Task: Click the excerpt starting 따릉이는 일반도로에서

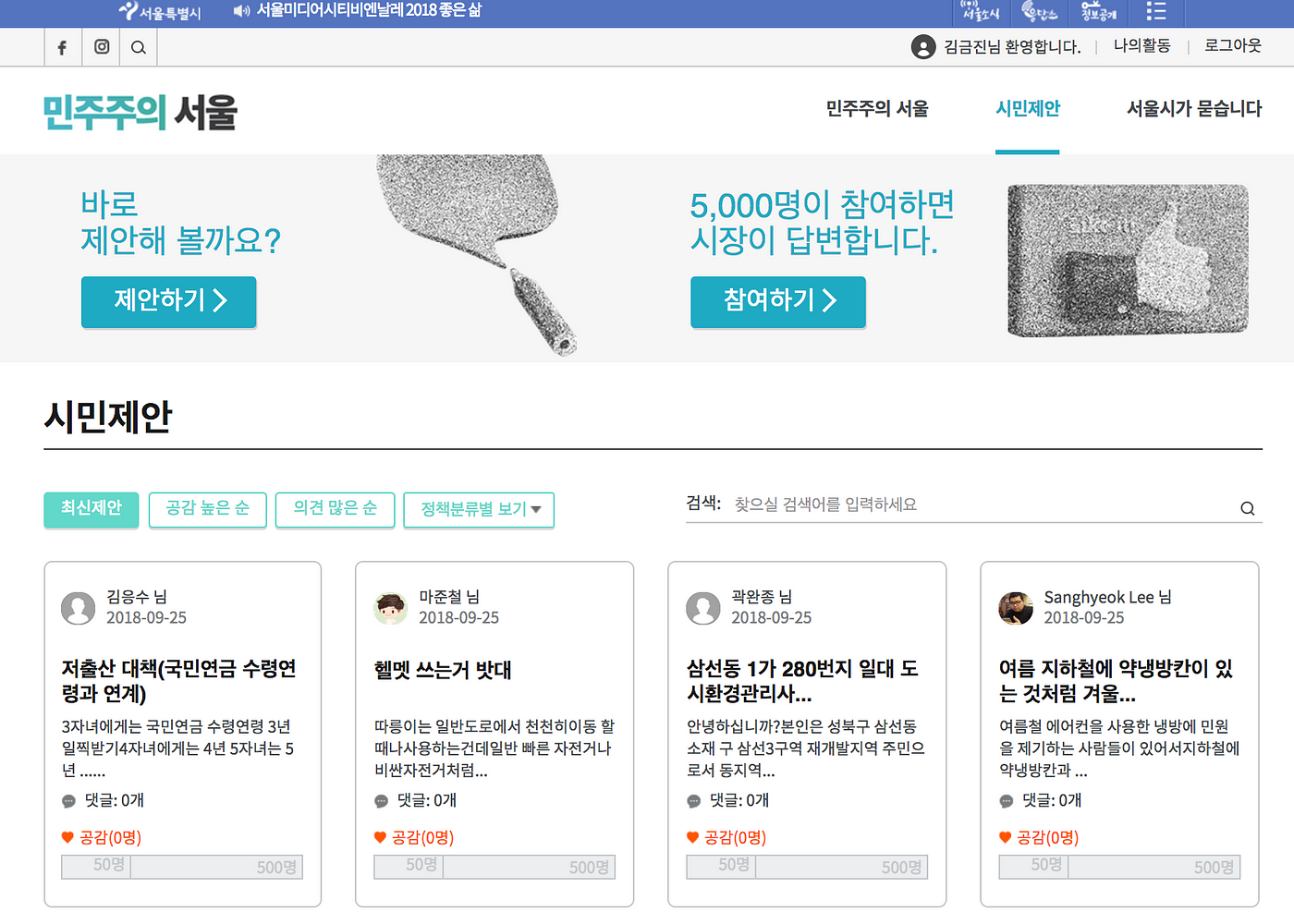Action: coord(494,748)
